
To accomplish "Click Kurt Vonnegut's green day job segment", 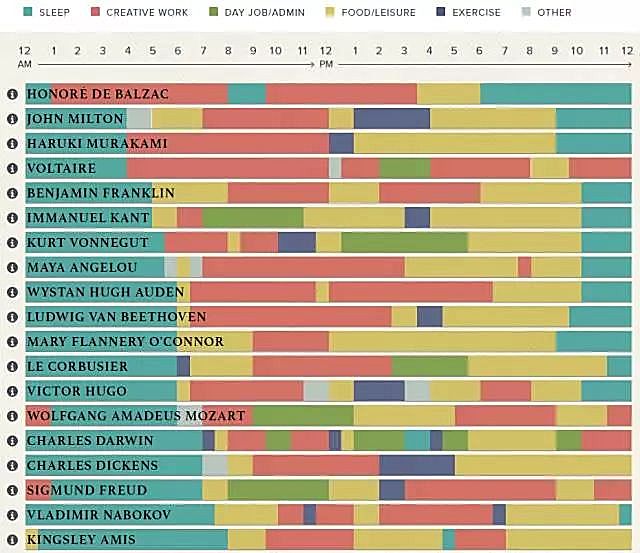I will tap(404, 242).
